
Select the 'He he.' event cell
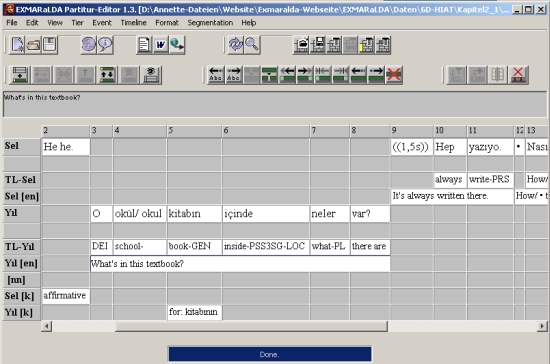(66, 147)
